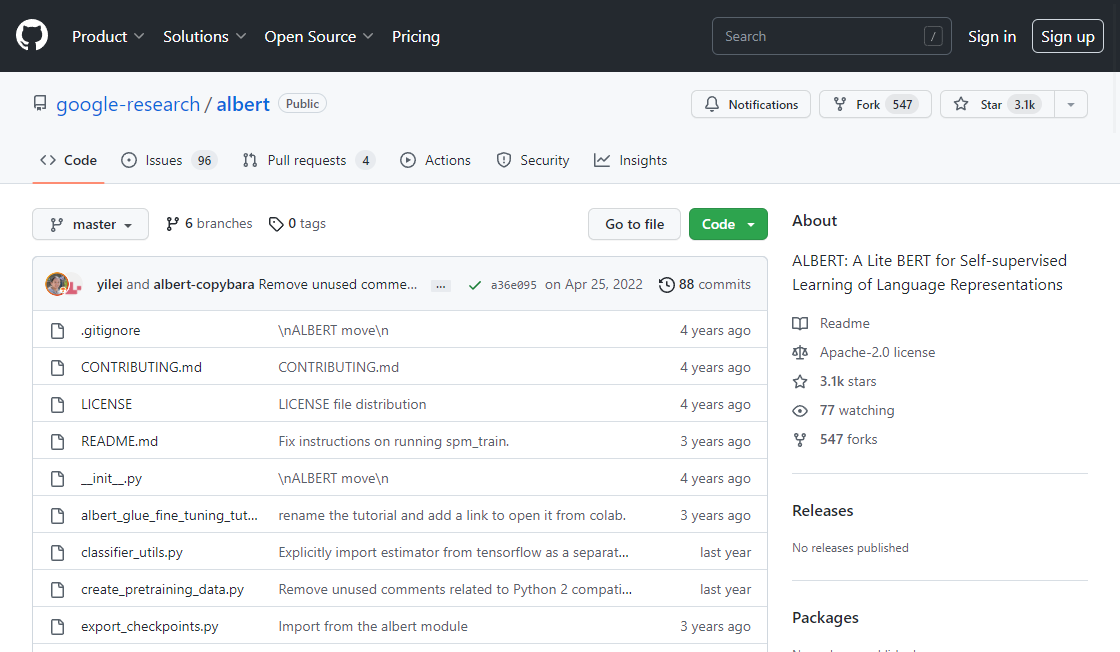The image size is (1120, 652).
Task: Open the star lists dropdown arrow
Action: [x=1071, y=105]
